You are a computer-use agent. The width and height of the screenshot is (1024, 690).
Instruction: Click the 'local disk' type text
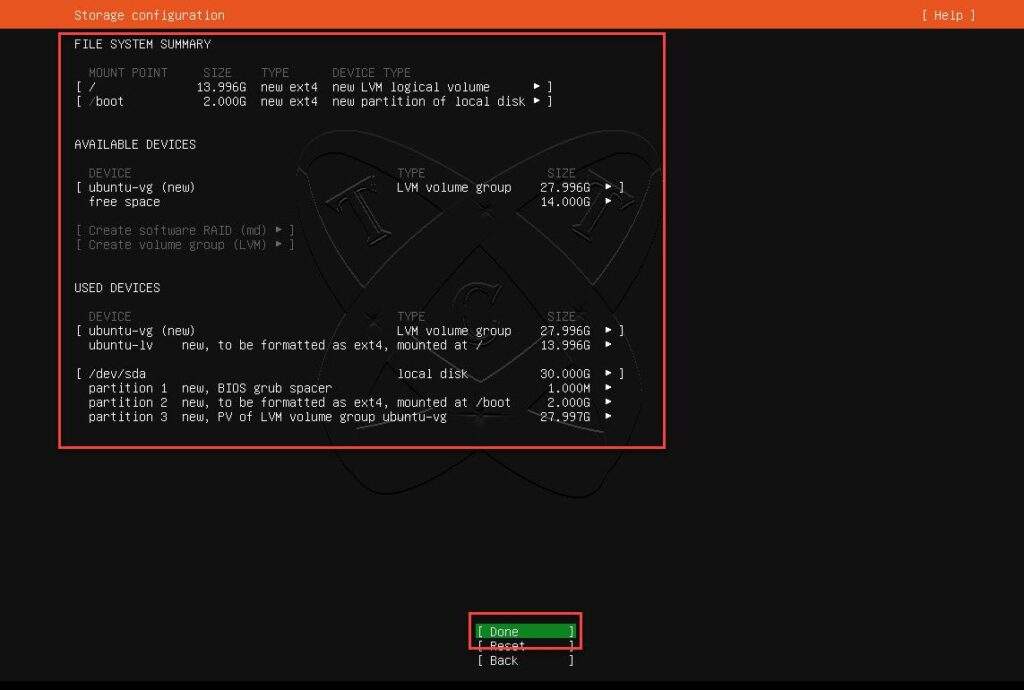[432, 374]
